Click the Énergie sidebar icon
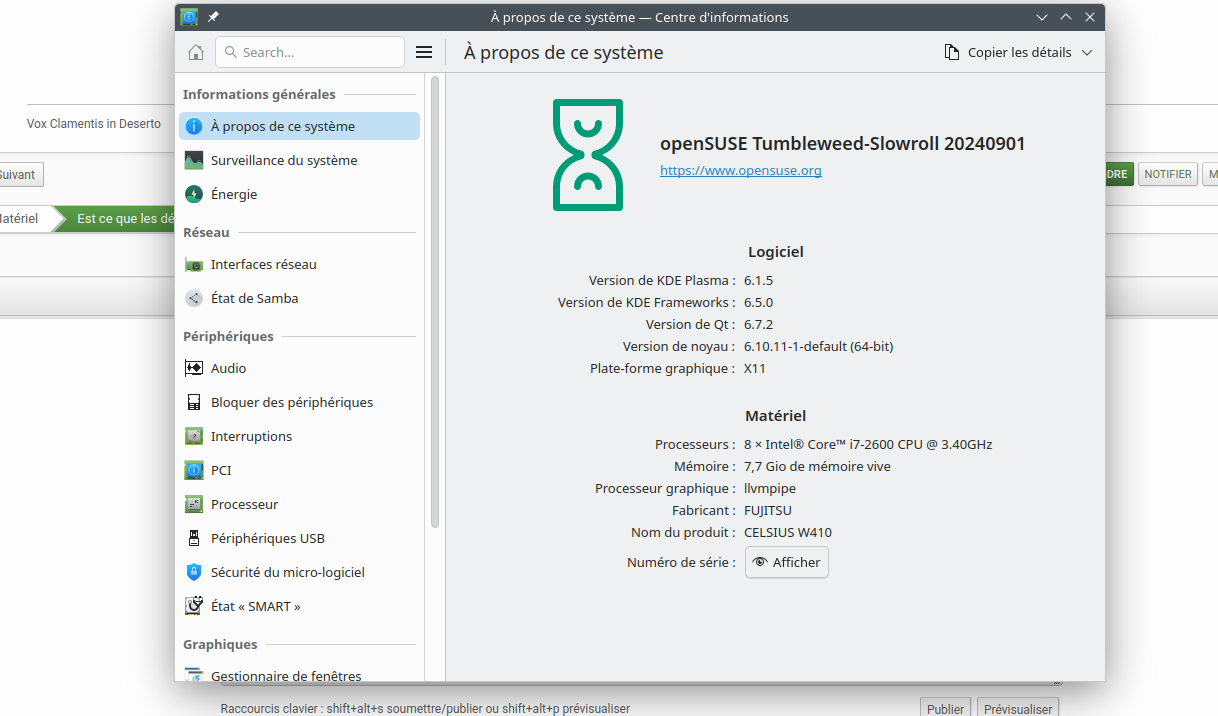The image size is (1218, 716). [x=194, y=194]
